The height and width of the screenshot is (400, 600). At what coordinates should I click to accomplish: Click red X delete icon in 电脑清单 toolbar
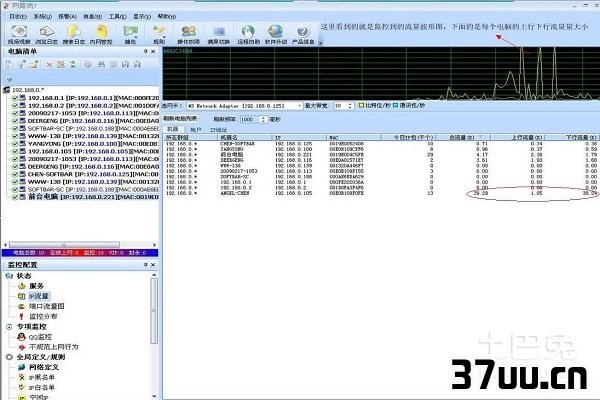coord(49,65)
